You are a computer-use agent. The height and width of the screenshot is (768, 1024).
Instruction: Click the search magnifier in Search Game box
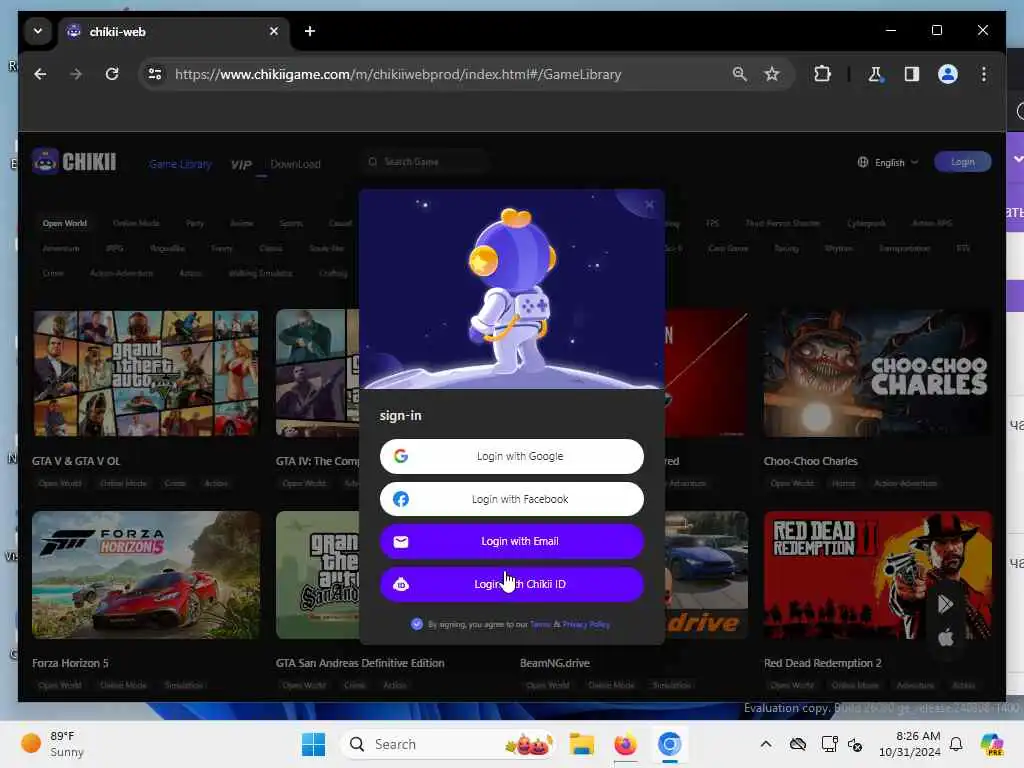click(x=373, y=161)
